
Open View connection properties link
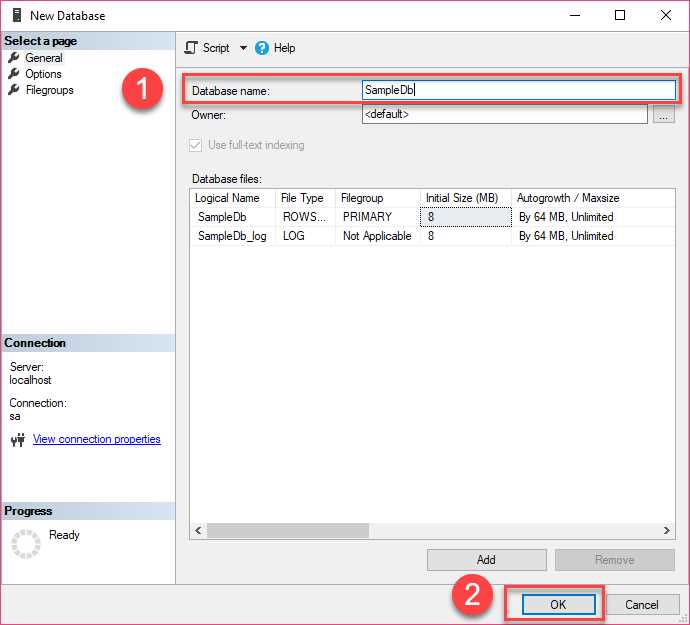pos(97,439)
